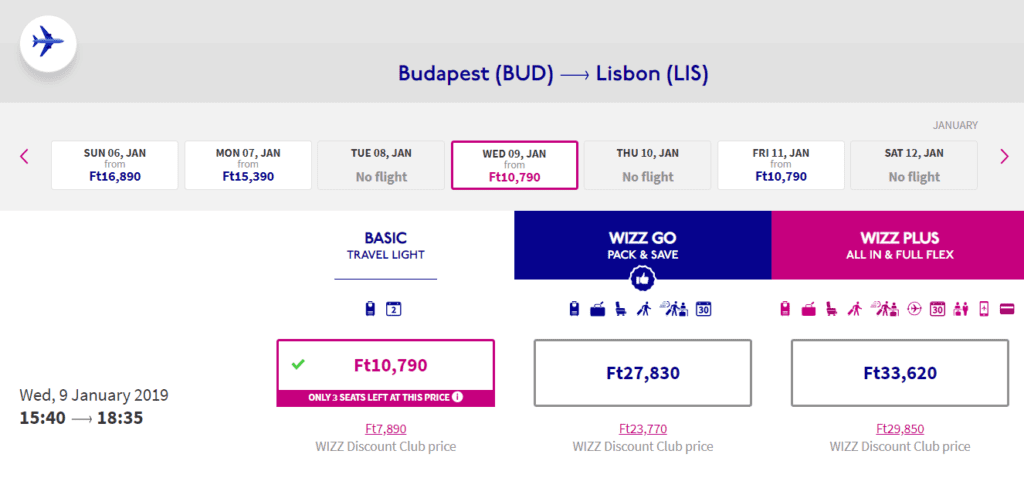Click the airplane icon in the white circle

pyautogui.click(x=48, y=44)
